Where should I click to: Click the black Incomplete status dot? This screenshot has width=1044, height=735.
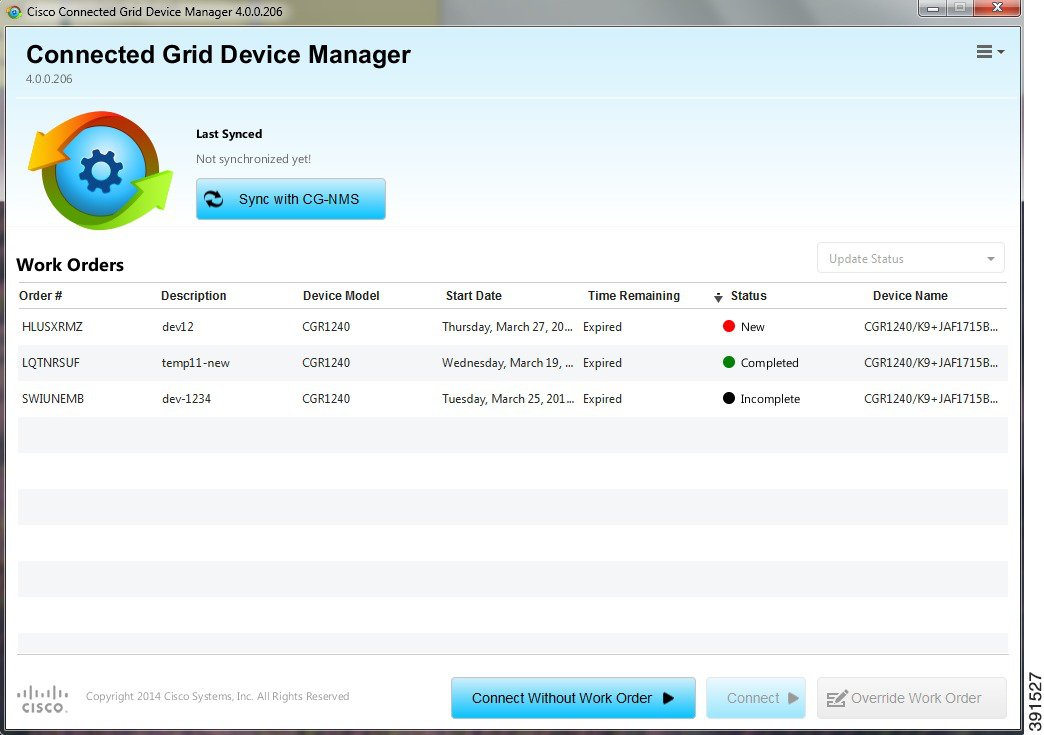point(728,398)
